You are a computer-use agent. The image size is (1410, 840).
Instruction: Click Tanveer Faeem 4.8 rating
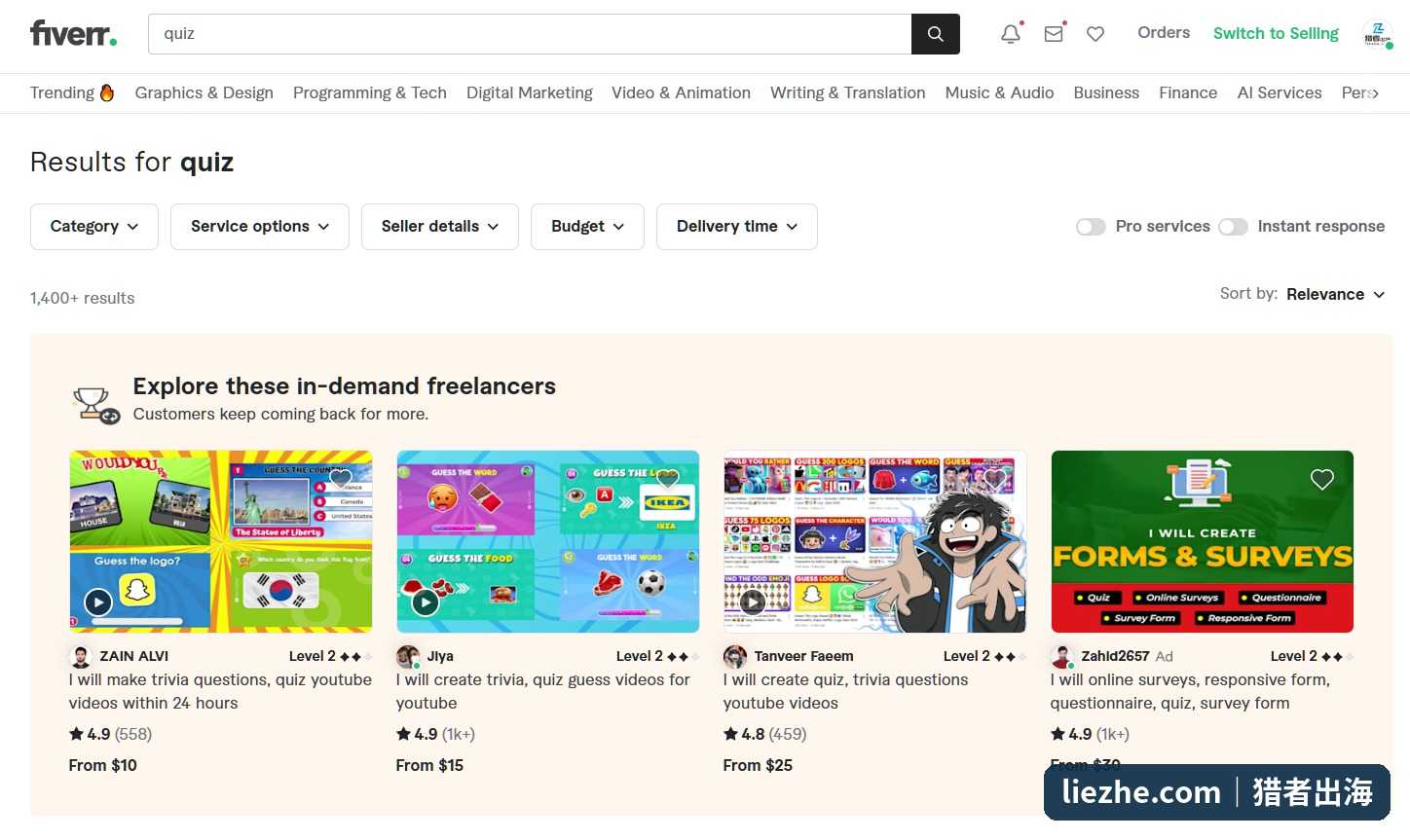coord(764,734)
